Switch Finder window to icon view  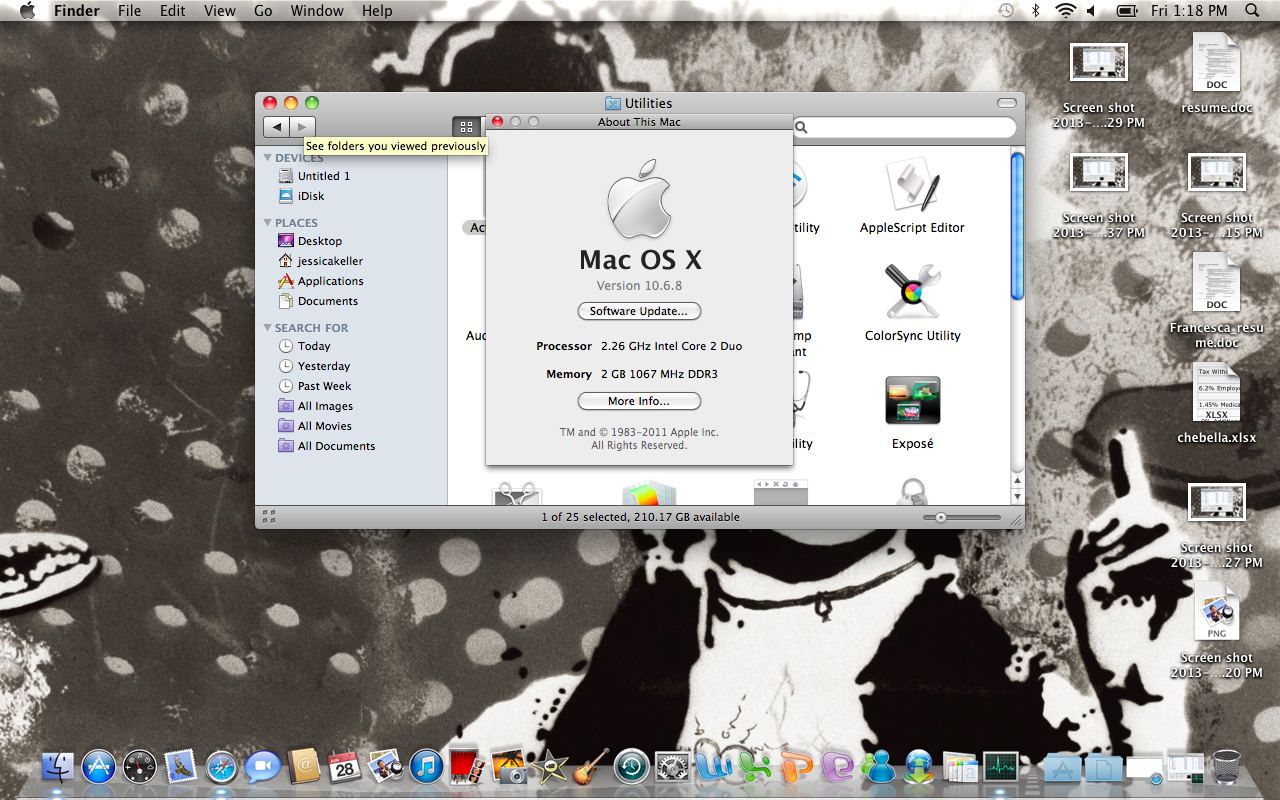pos(466,127)
